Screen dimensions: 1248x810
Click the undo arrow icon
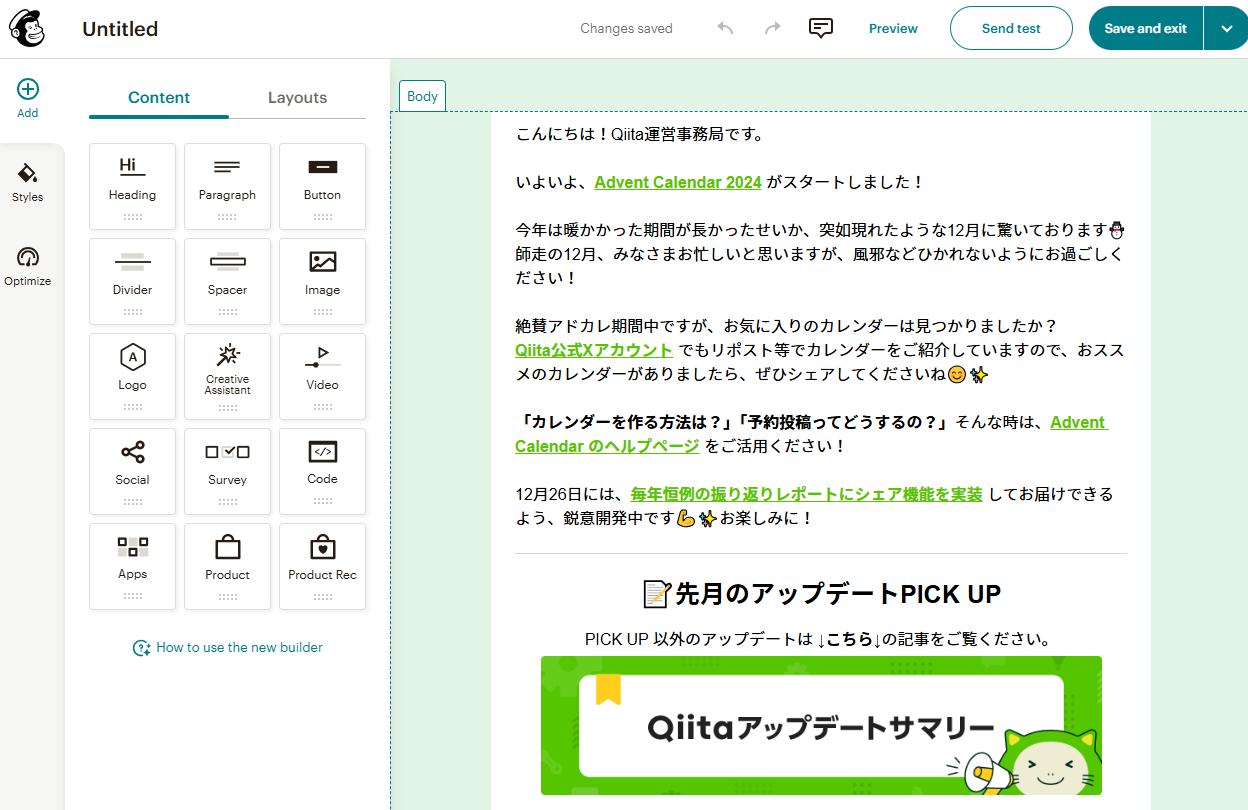726,28
